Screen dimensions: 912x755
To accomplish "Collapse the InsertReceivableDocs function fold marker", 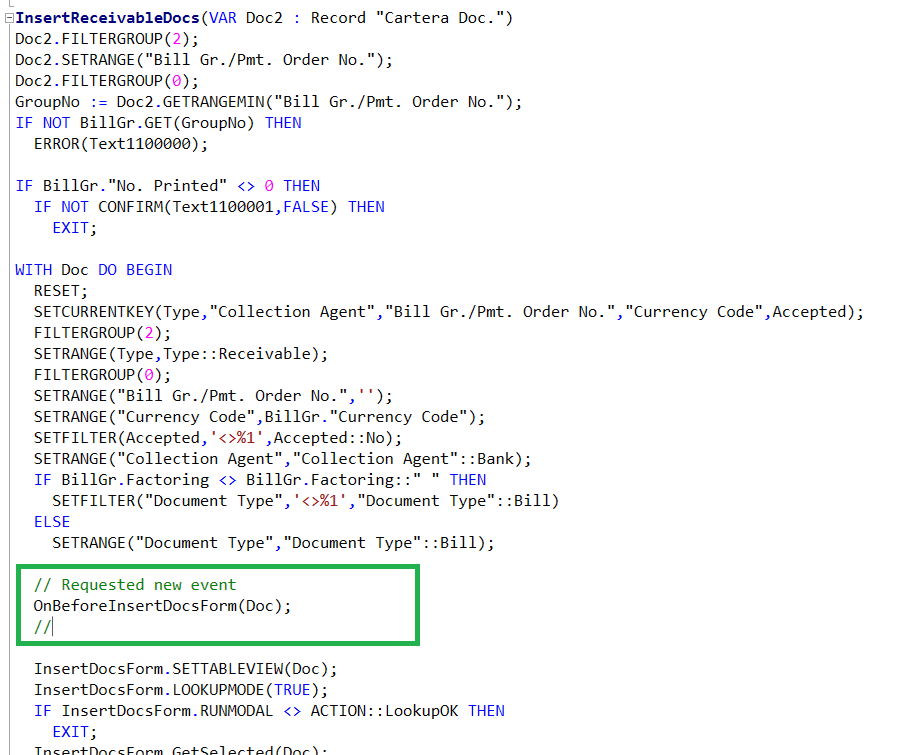I will [x=7, y=17].
